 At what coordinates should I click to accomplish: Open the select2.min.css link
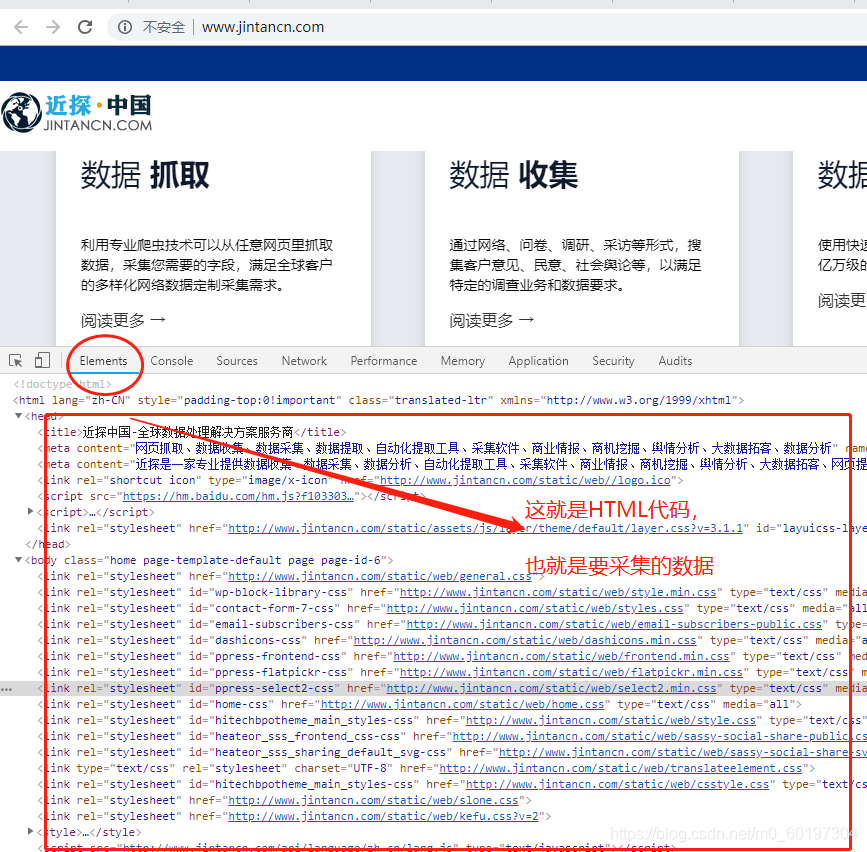[551, 688]
